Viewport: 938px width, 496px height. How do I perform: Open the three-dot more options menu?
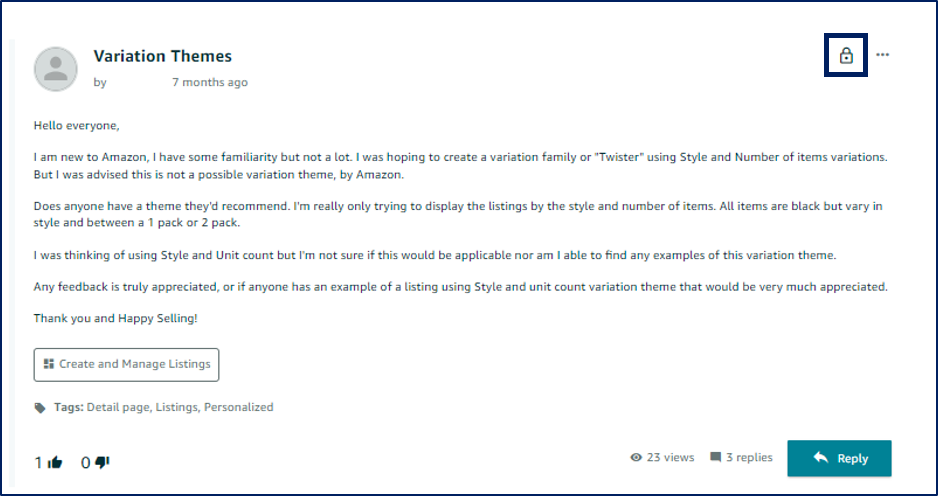pyautogui.click(x=882, y=54)
